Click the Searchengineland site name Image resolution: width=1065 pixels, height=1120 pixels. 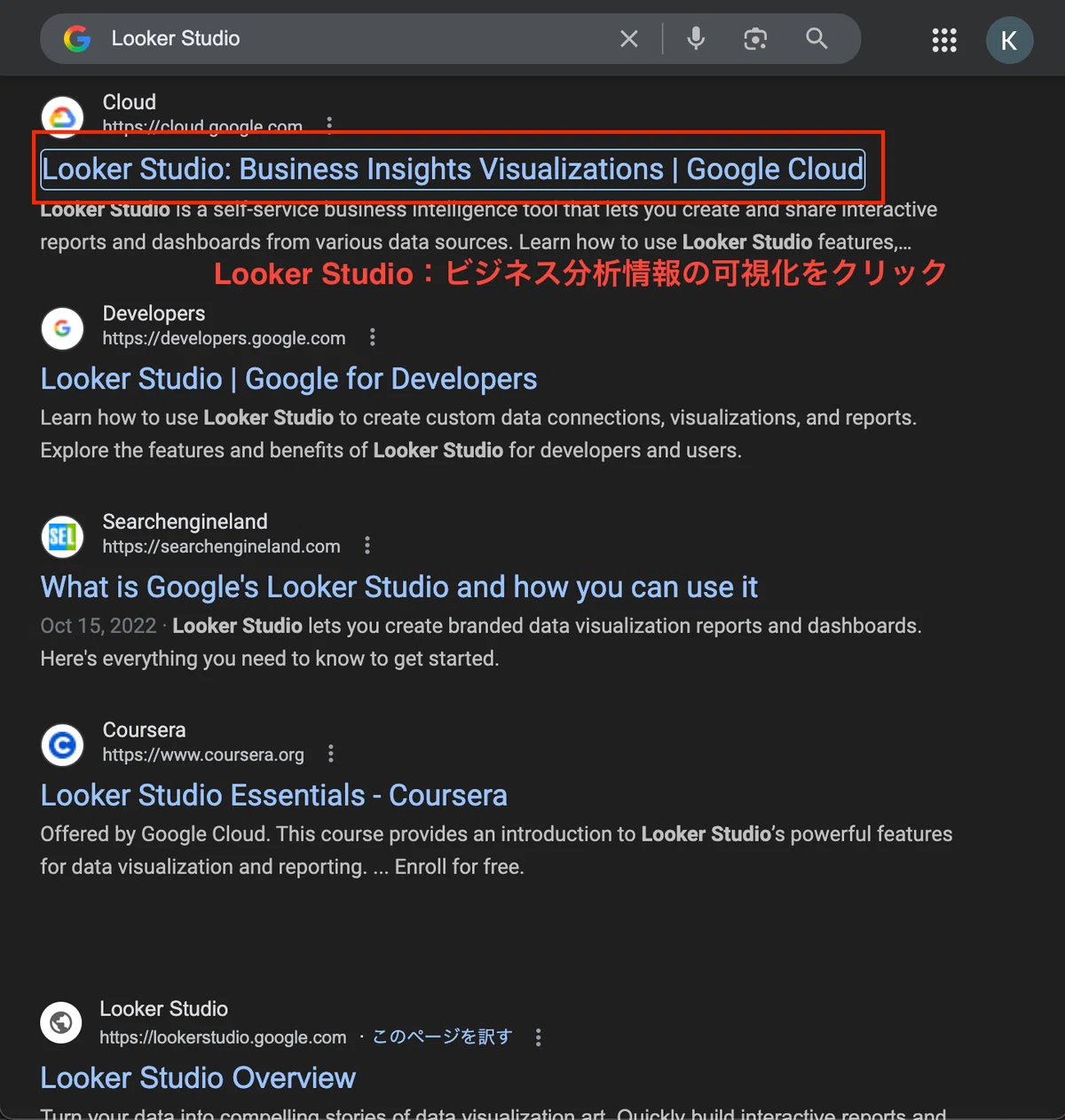click(185, 522)
